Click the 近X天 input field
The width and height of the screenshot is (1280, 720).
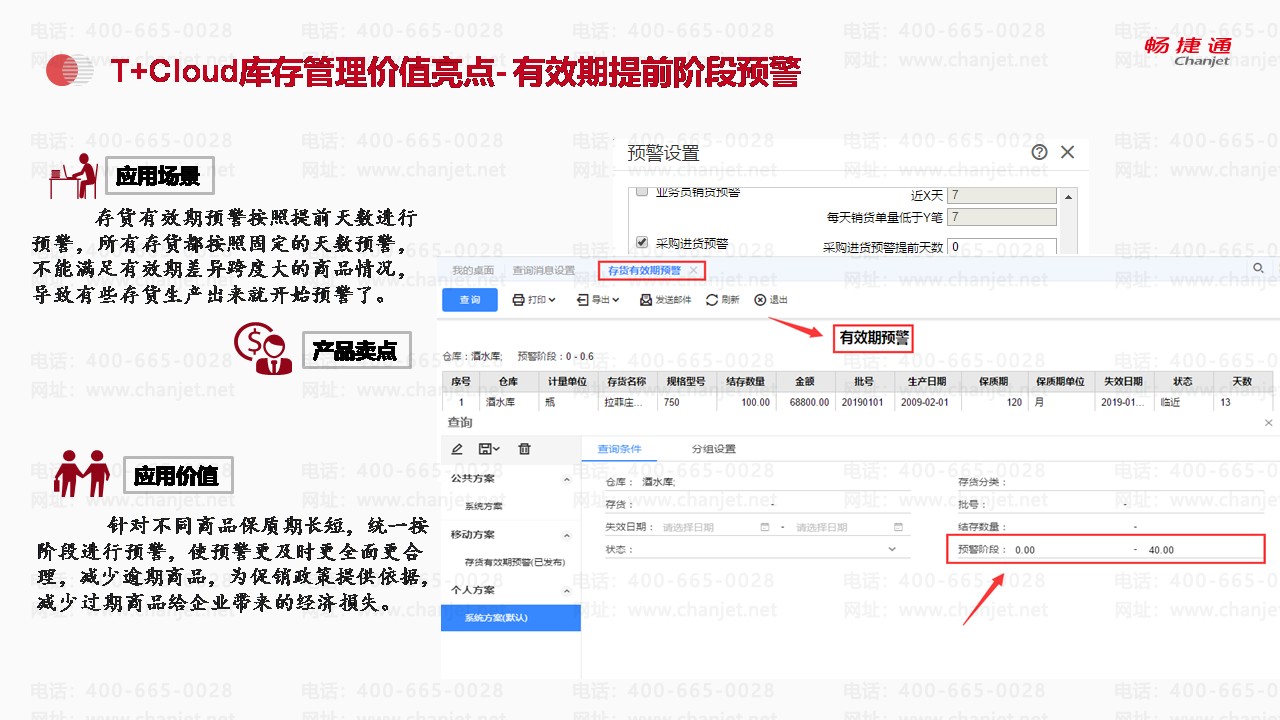pos(1002,195)
